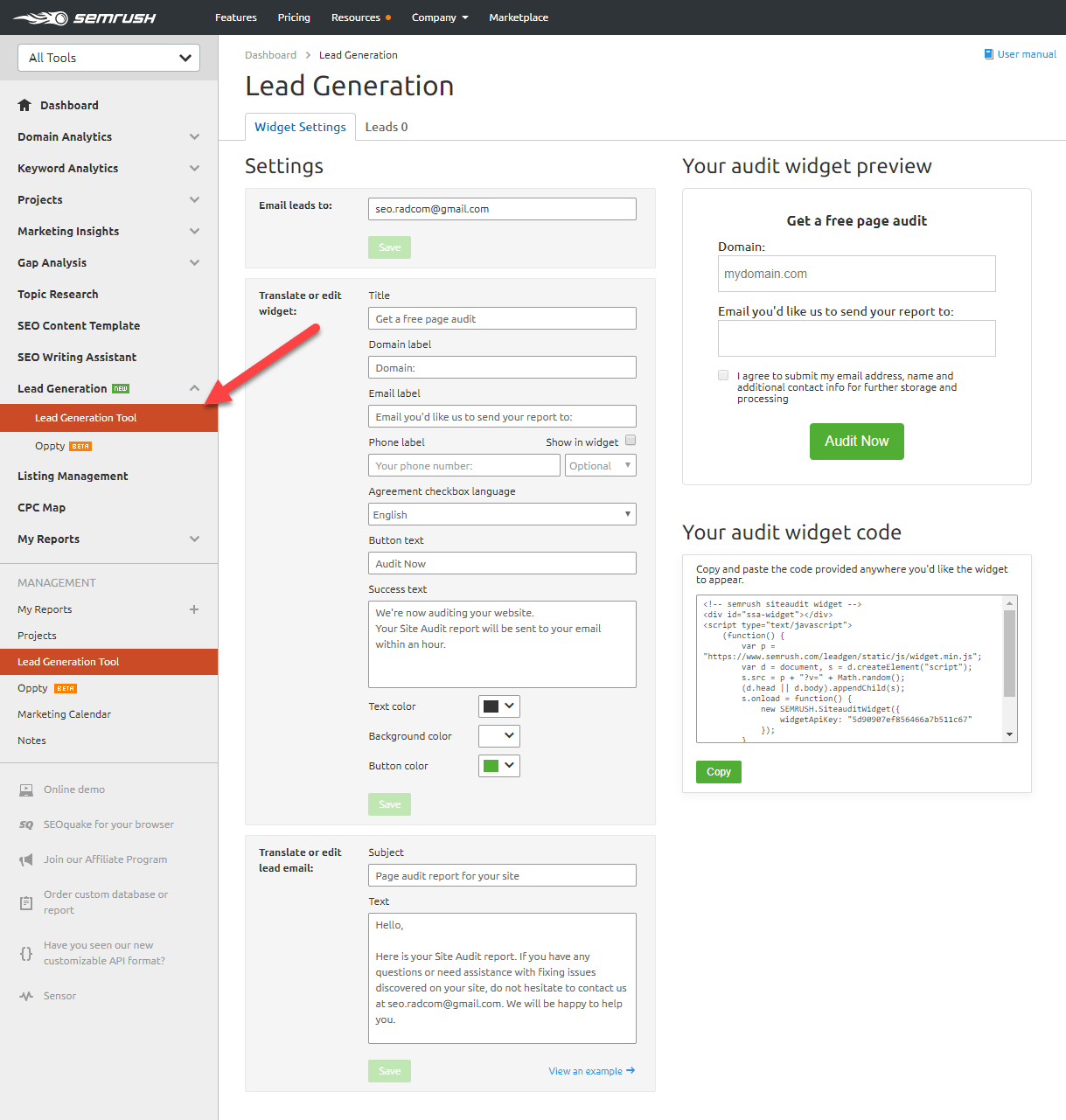1066x1120 pixels.
Task: Click the mydomain.com input field
Action: [856, 274]
